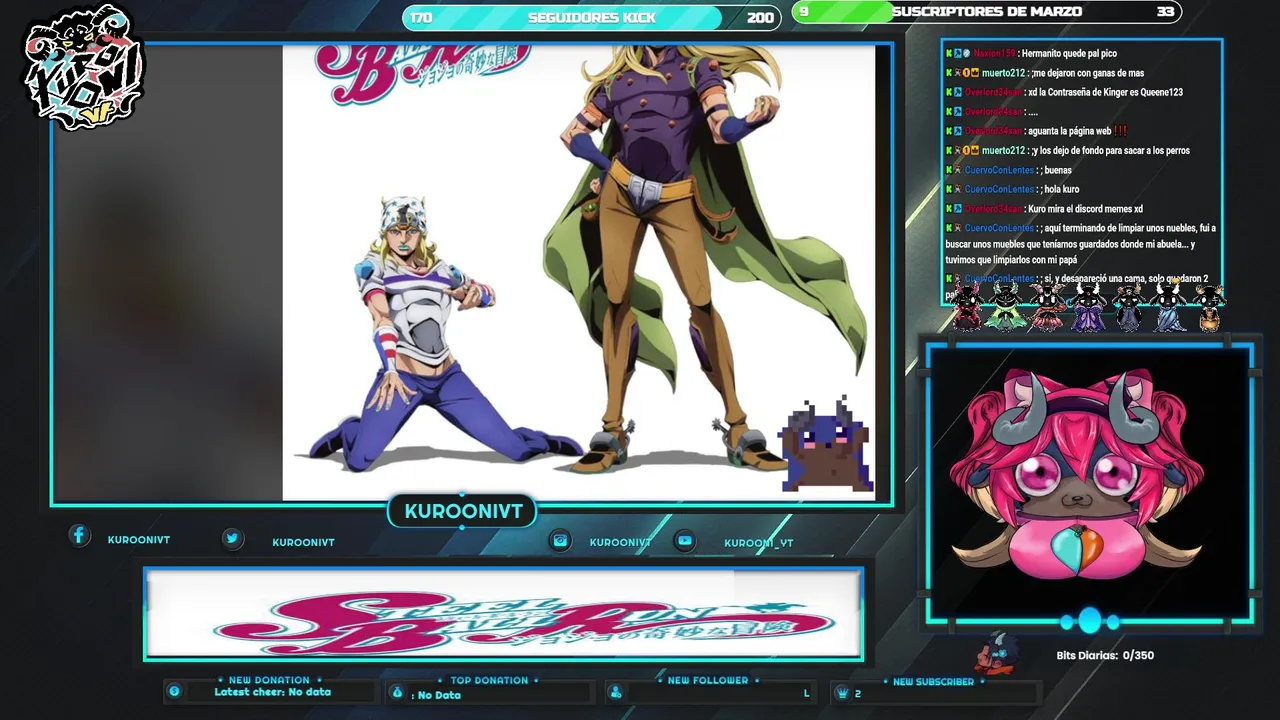Click the Kick badge beside Naxion159
The height and width of the screenshot is (720, 1280).
tap(949, 53)
